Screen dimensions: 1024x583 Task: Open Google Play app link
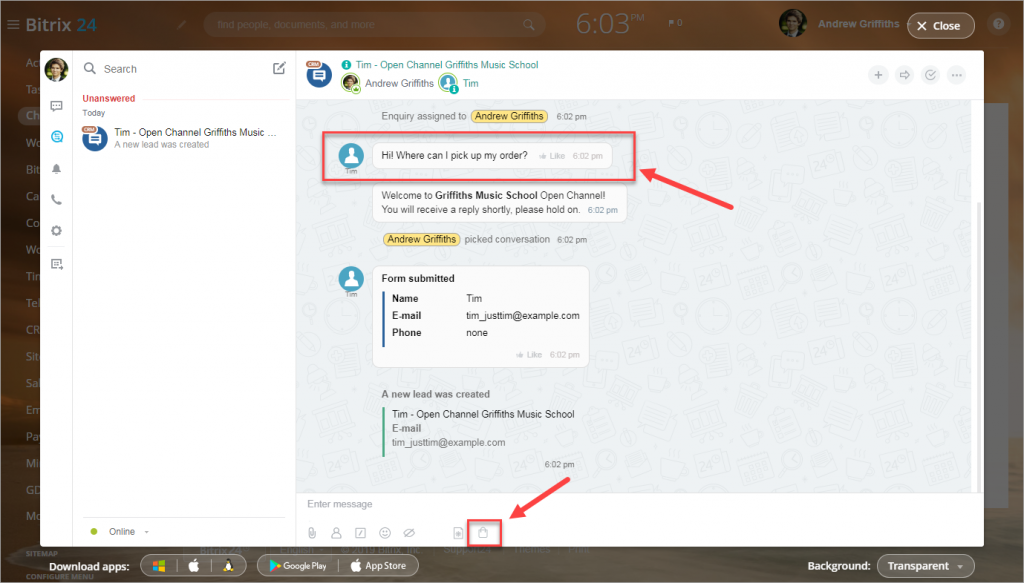point(298,566)
